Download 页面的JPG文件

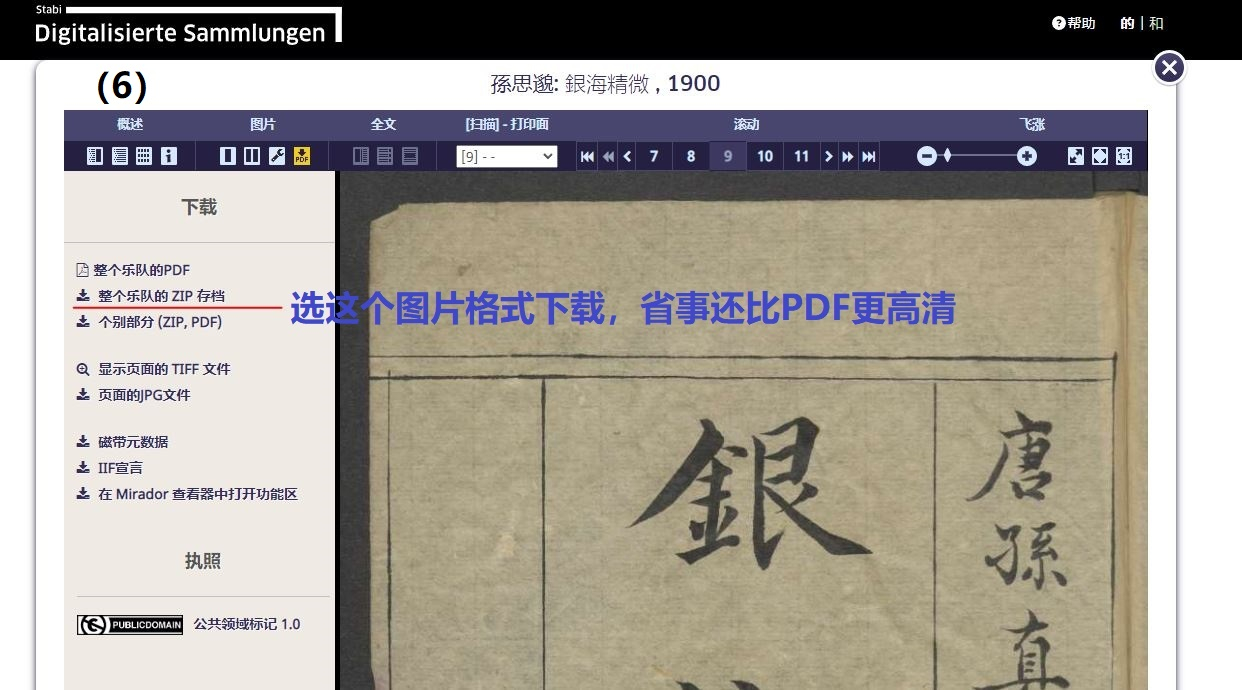point(143,395)
